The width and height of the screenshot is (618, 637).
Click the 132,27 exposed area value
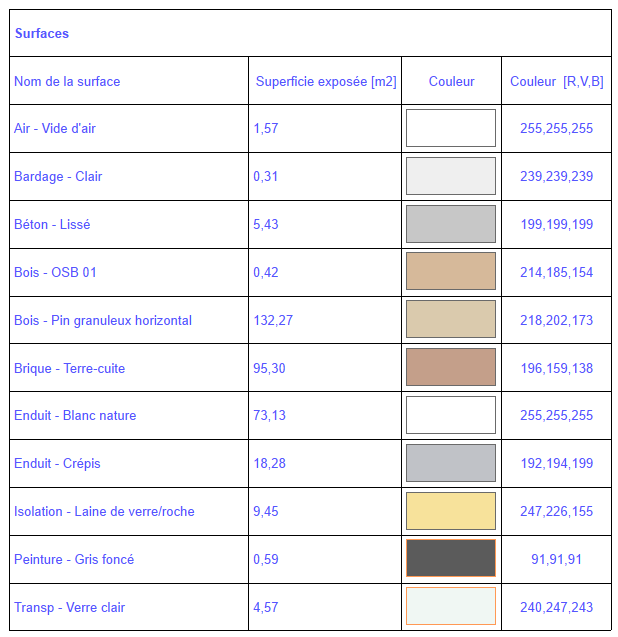(273, 321)
